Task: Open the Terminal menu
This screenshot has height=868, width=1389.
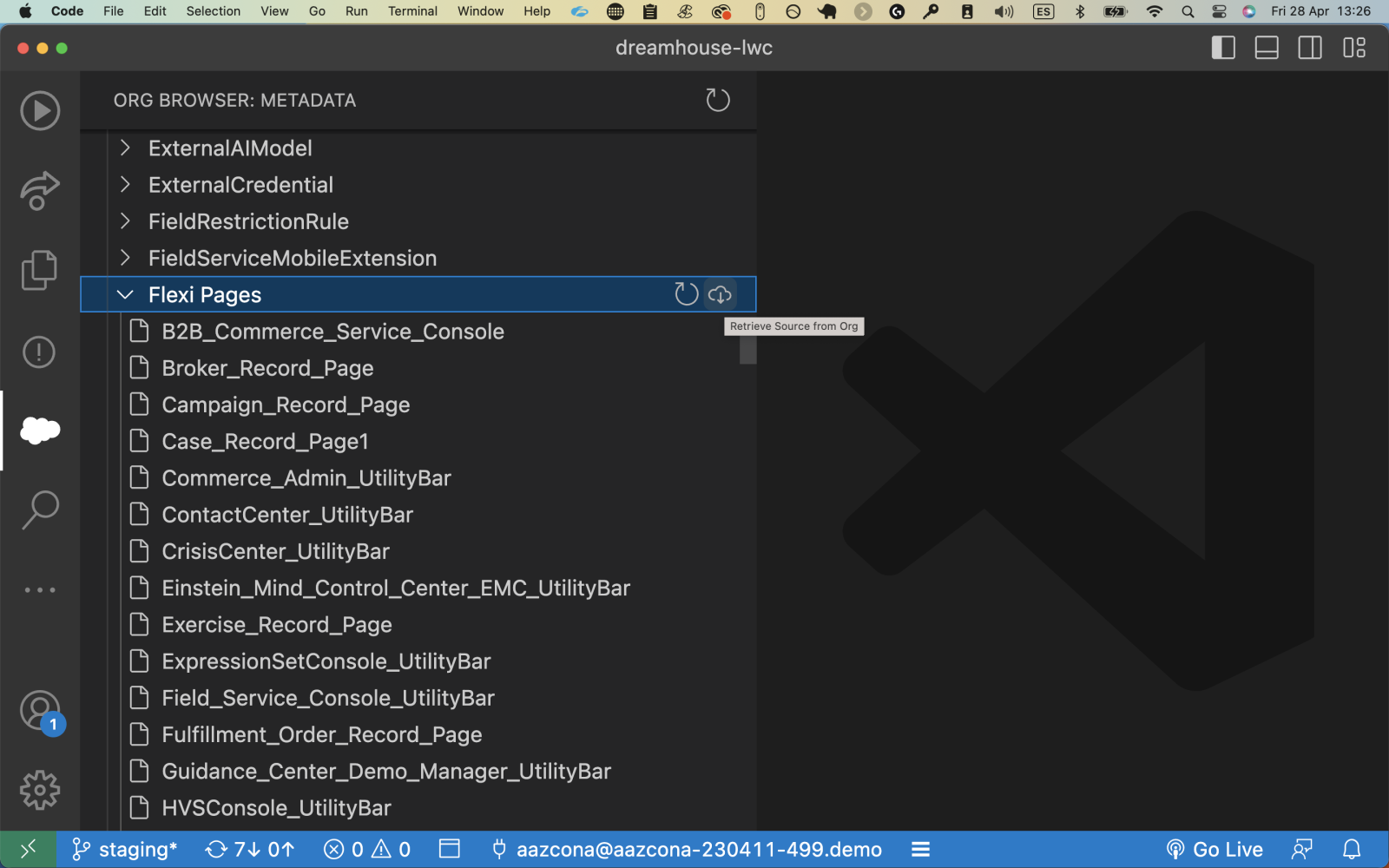Action: (412, 11)
